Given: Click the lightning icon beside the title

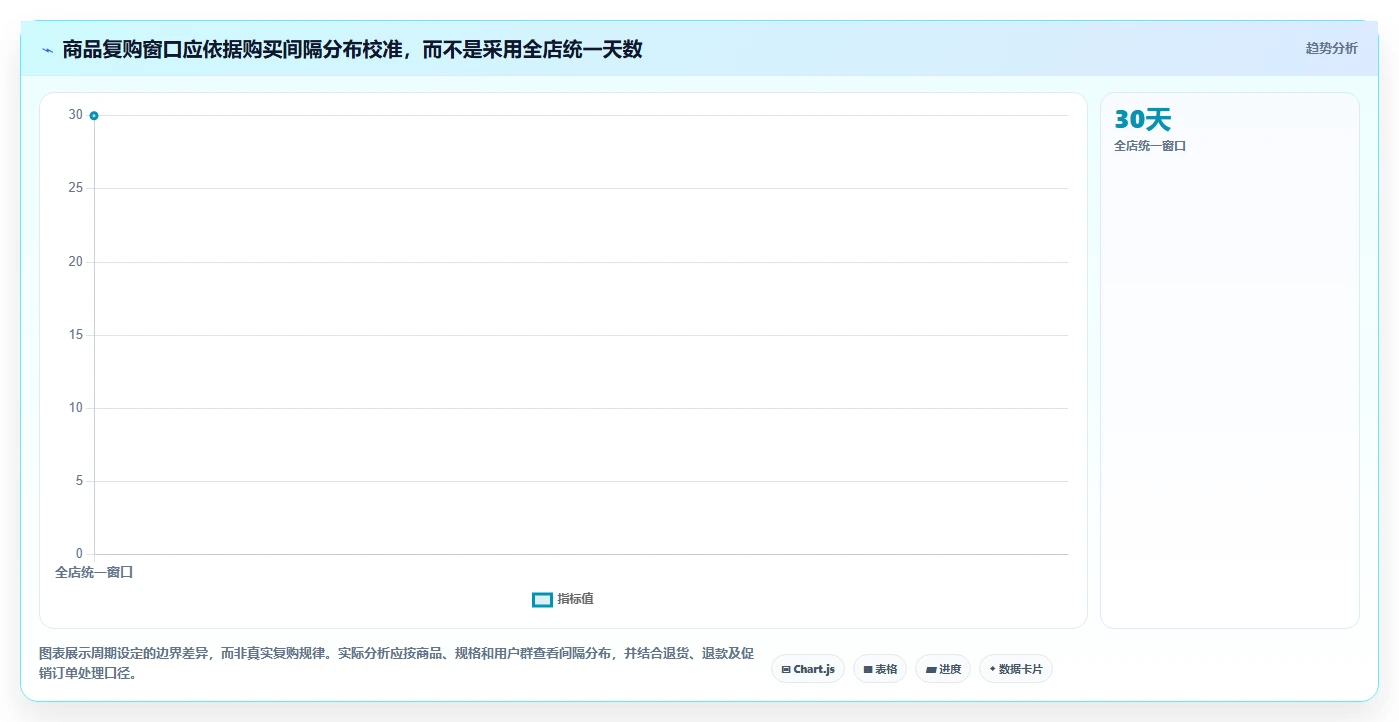Looking at the screenshot, I should click(47, 50).
